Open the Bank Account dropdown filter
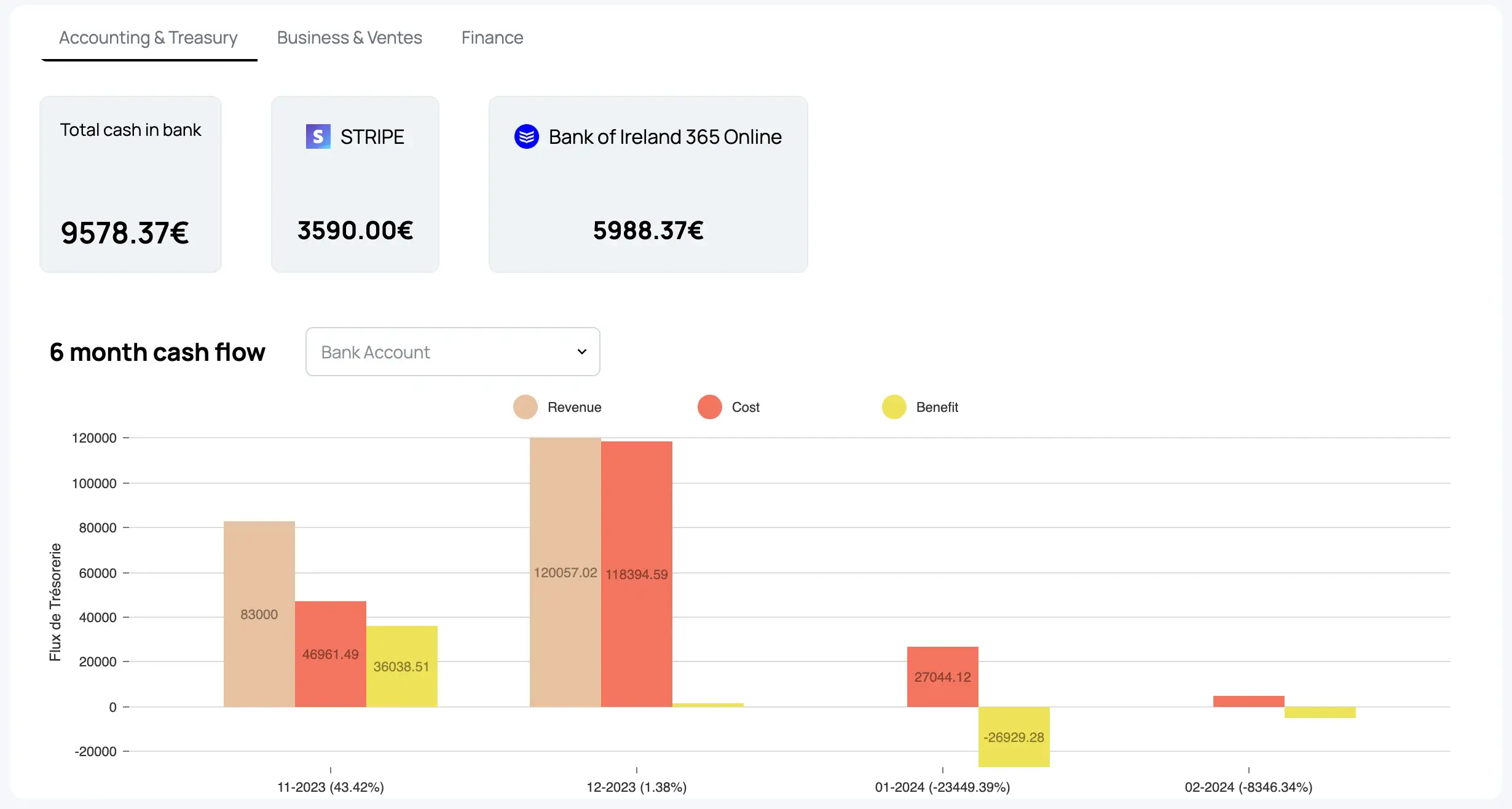Screen dimensions: 1512x809 [452, 351]
